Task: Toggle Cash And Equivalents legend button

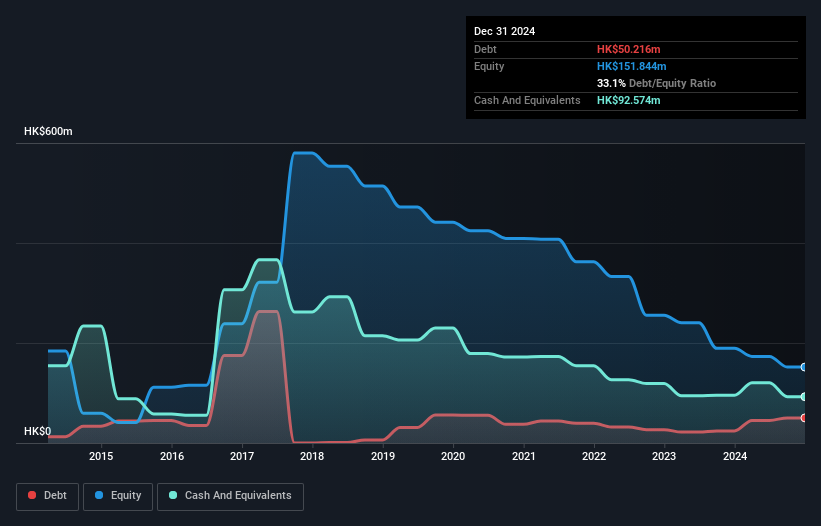Action: (x=230, y=496)
